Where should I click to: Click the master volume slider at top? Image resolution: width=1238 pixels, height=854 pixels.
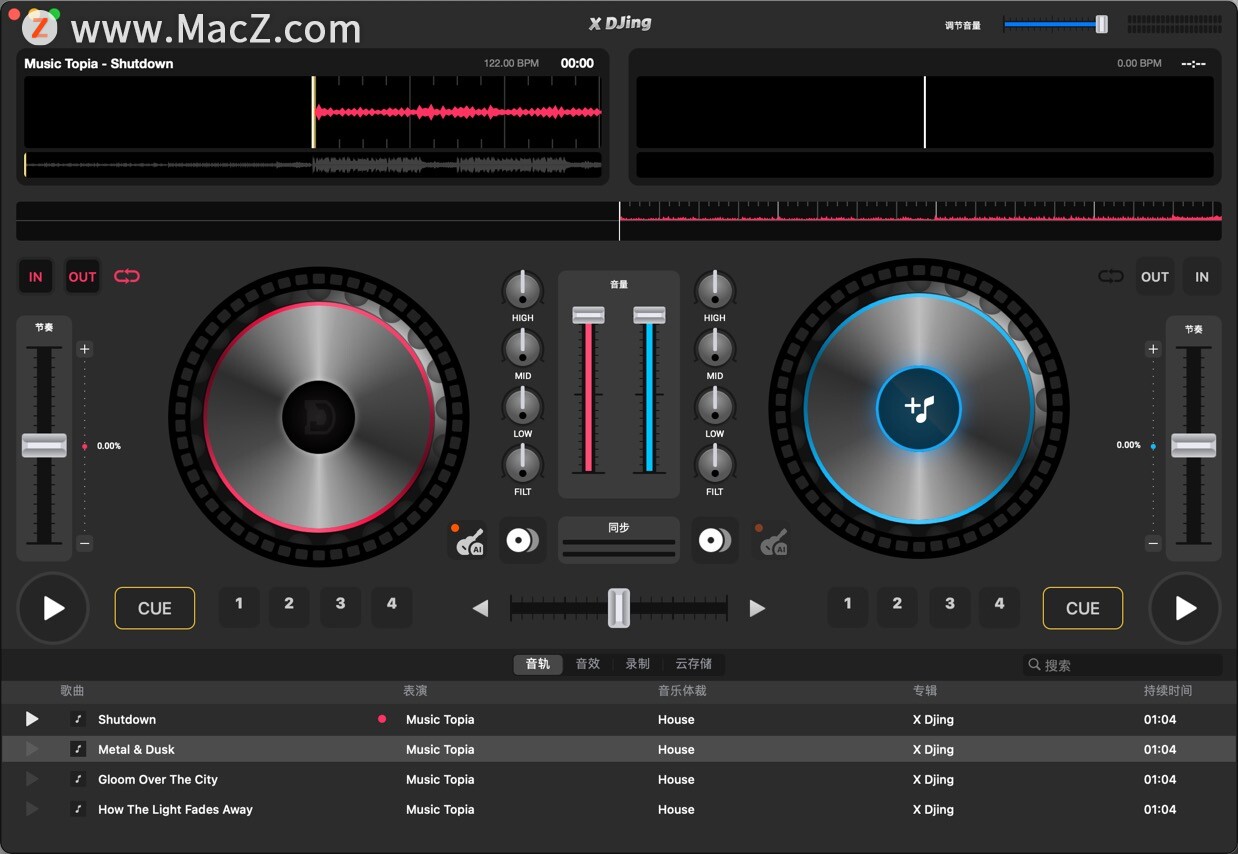(x=1055, y=24)
